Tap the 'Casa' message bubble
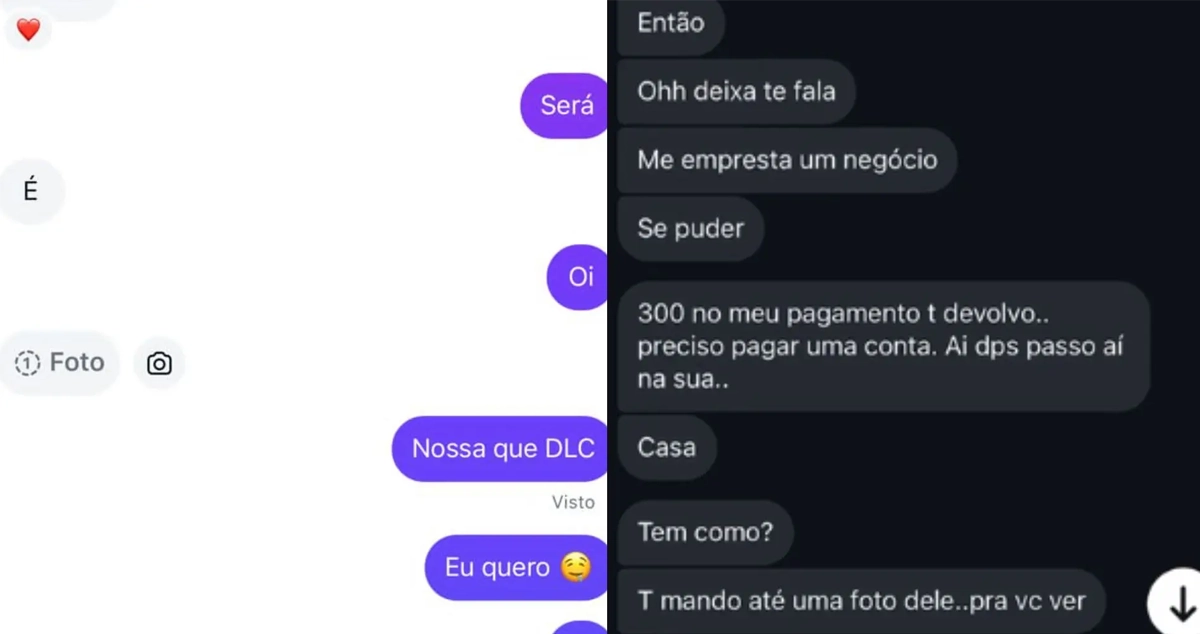 coord(667,447)
